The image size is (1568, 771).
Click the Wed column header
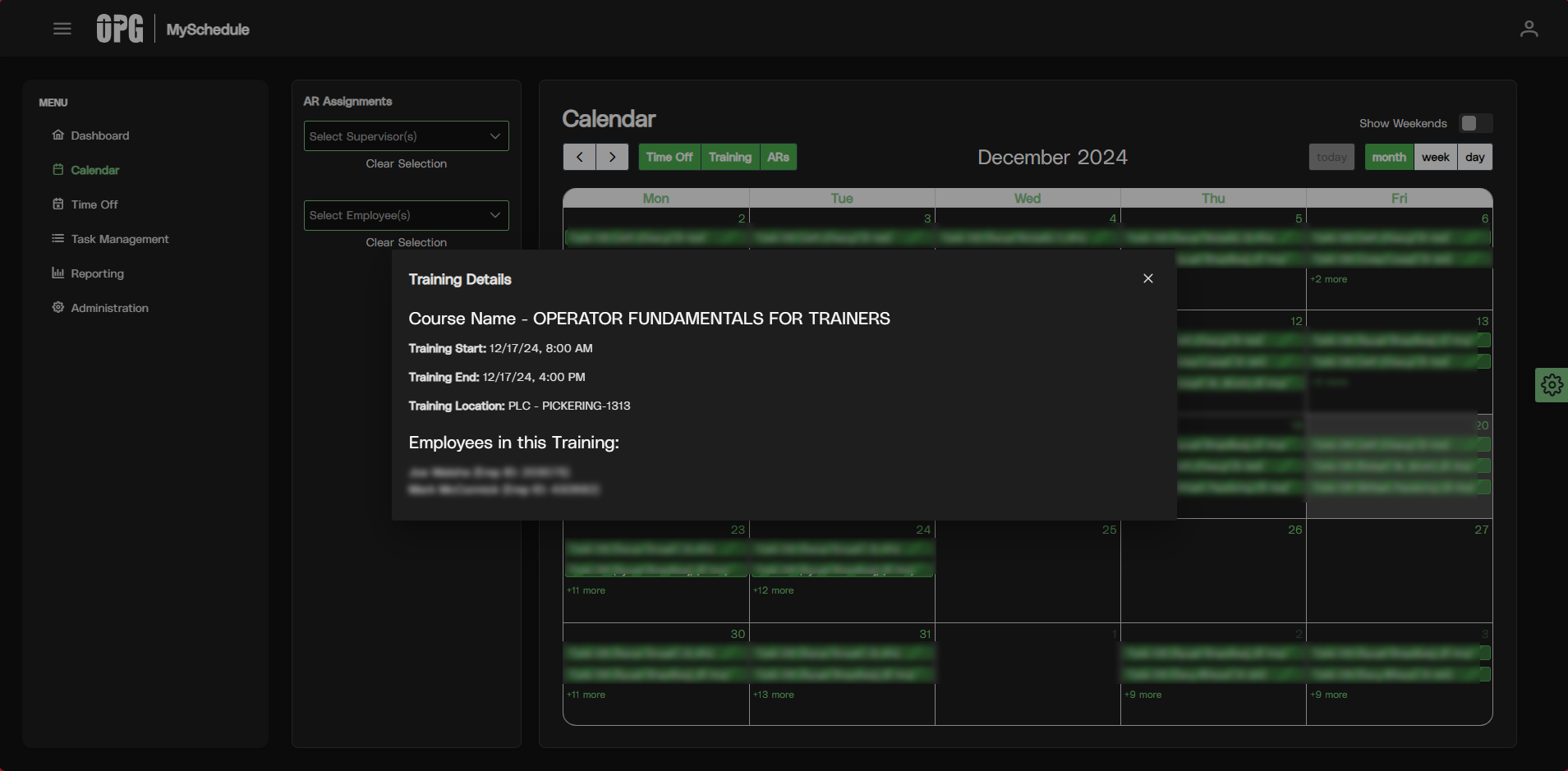pyautogui.click(x=1028, y=198)
